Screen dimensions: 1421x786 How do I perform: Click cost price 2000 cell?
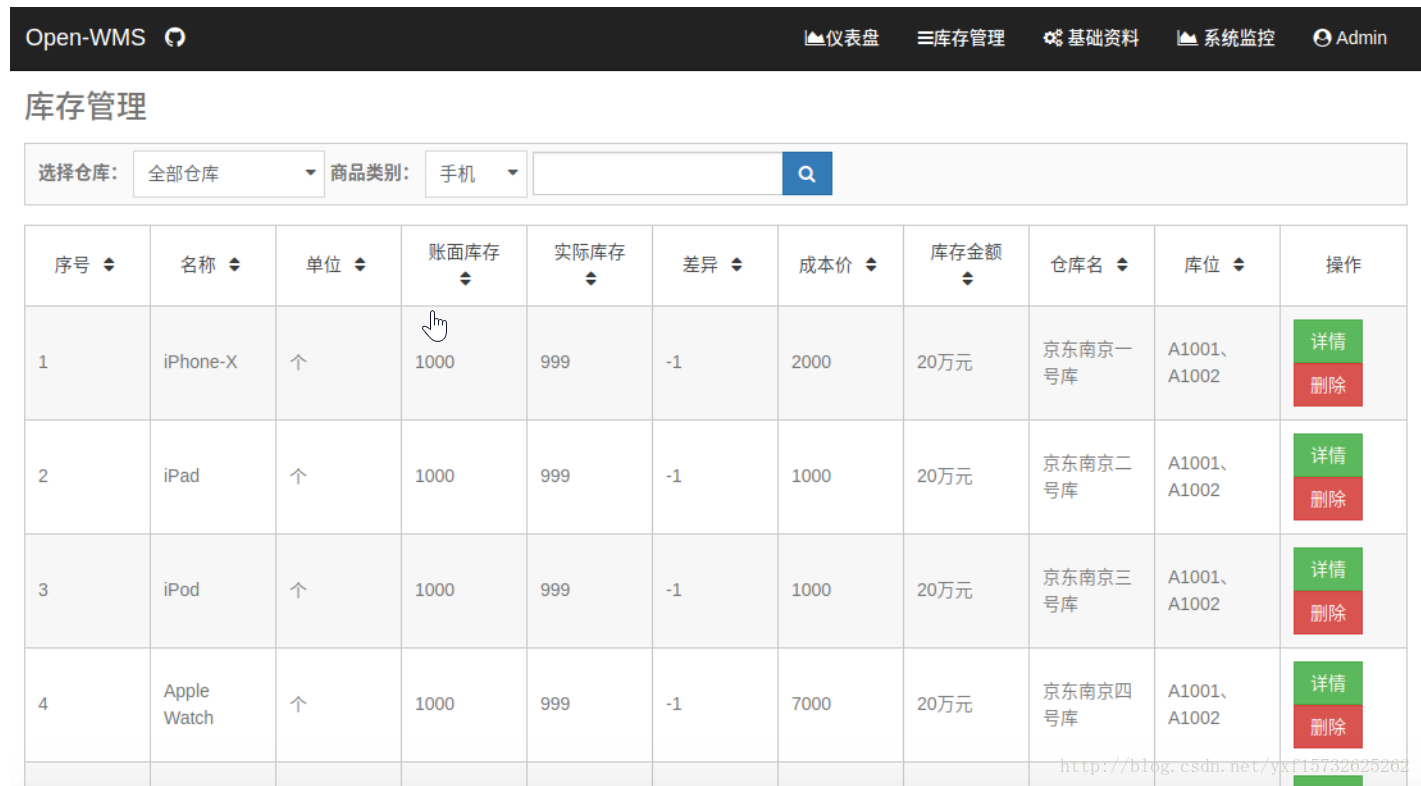tap(841, 363)
